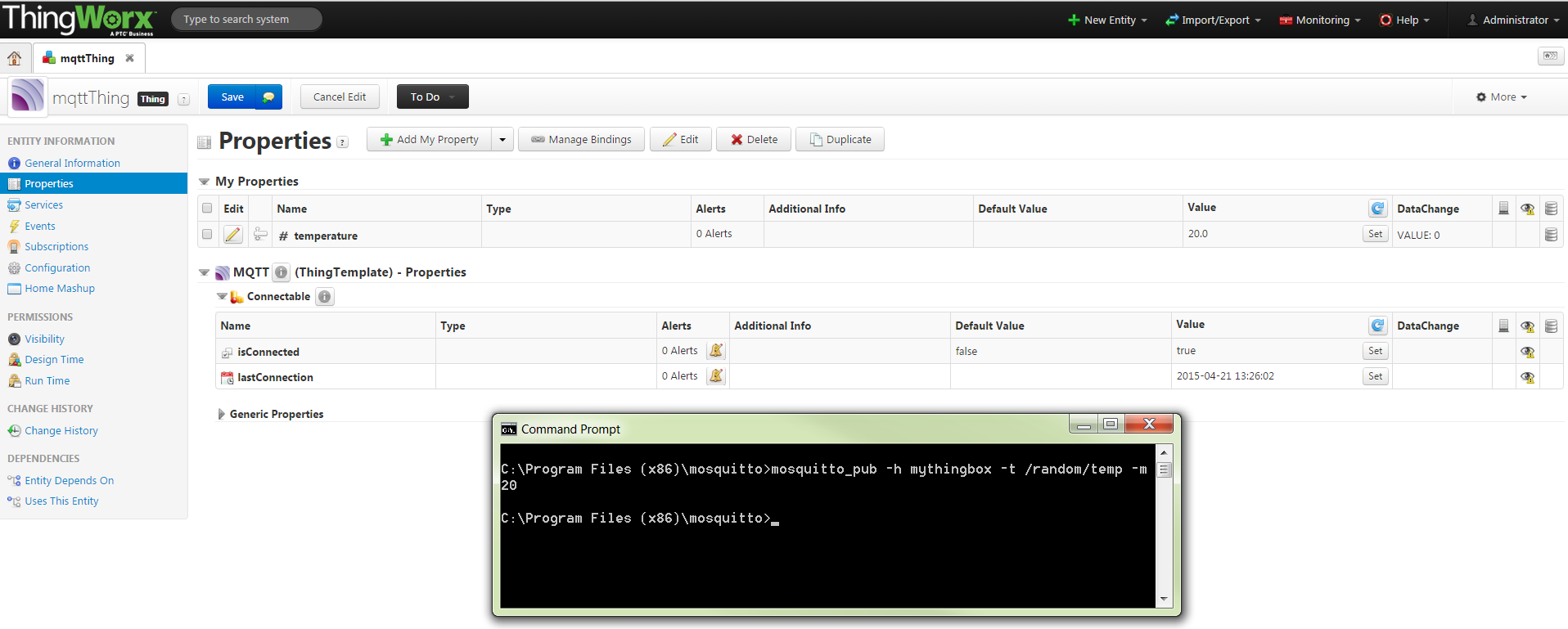The width and height of the screenshot is (1568, 629).
Task: Refresh values in My Properties table
Action: pyautogui.click(x=1377, y=209)
